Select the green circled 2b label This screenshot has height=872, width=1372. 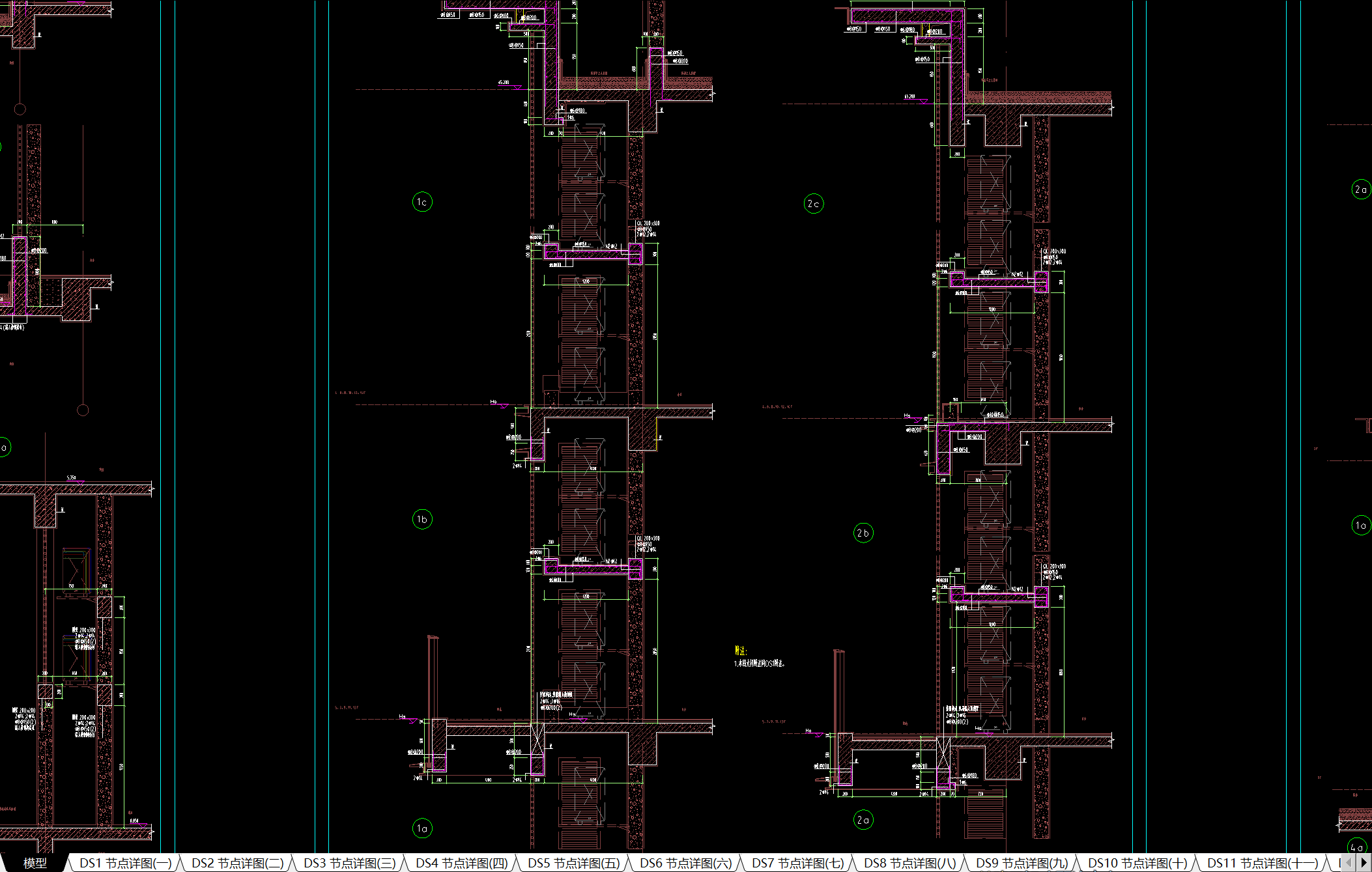point(863,533)
